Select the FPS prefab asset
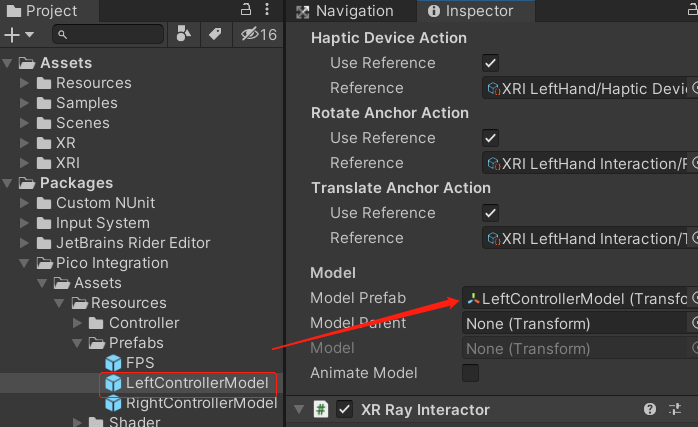This screenshot has height=427, width=698. pyautogui.click(x=139, y=363)
